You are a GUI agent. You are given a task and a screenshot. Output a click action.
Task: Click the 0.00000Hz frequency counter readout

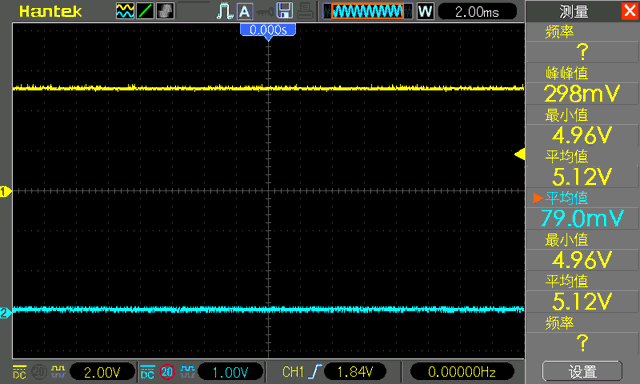462,372
